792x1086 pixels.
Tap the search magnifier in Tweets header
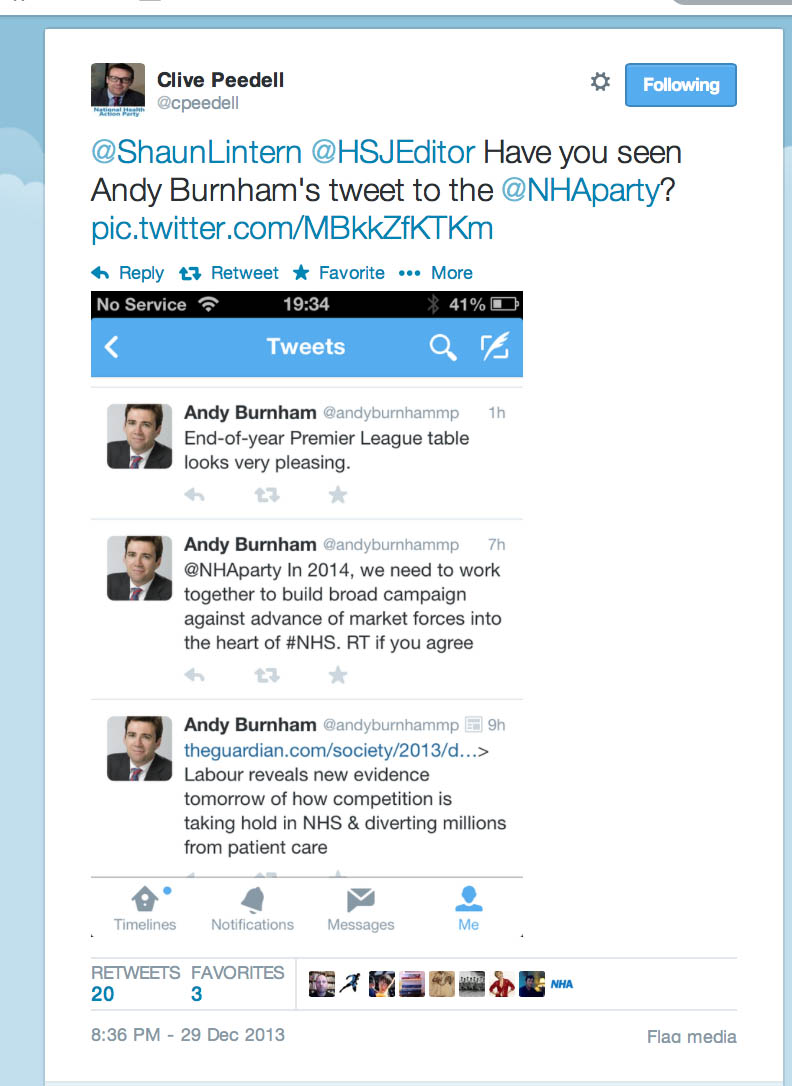point(442,346)
